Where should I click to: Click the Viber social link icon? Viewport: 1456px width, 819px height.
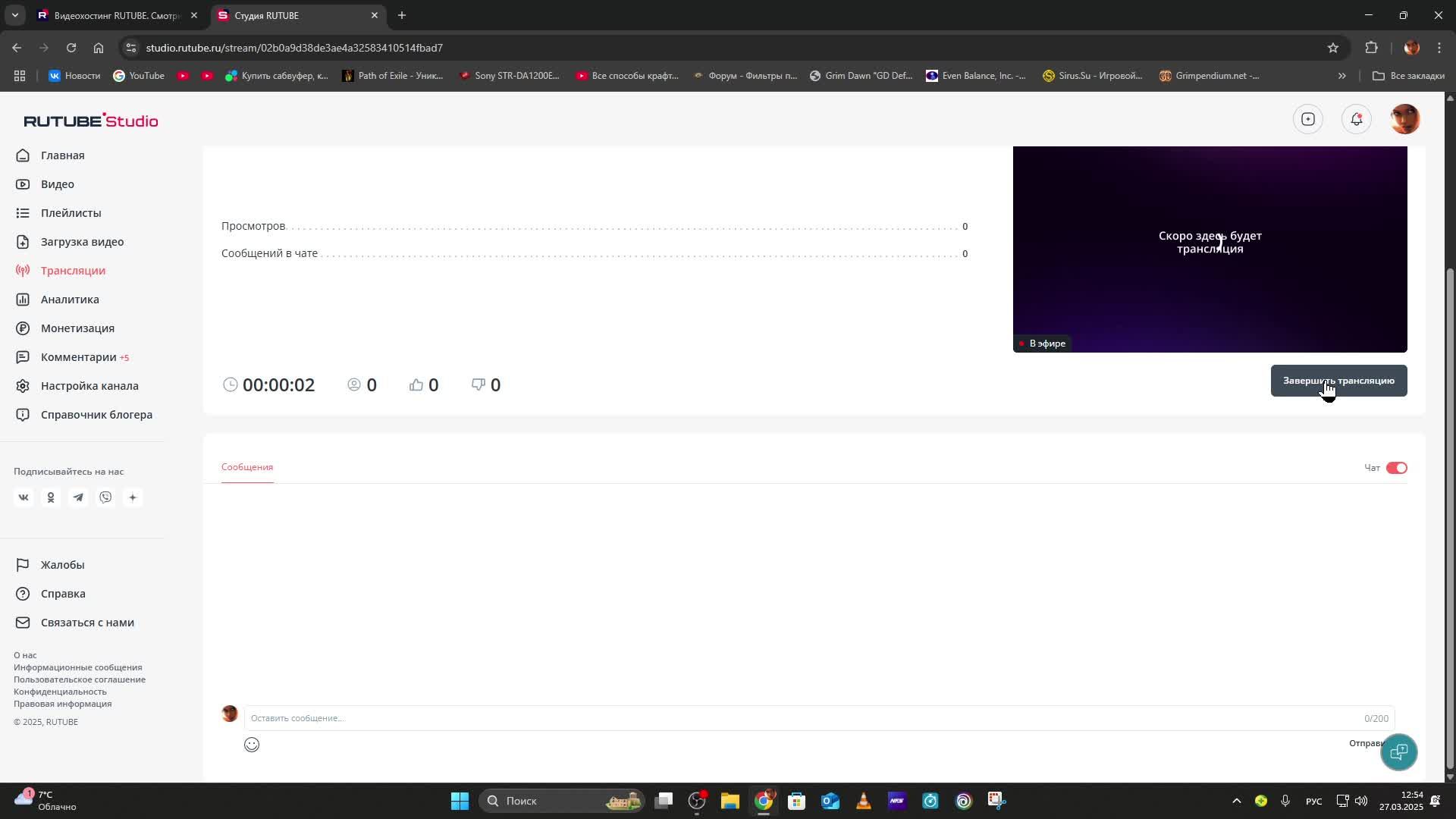tap(105, 497)
